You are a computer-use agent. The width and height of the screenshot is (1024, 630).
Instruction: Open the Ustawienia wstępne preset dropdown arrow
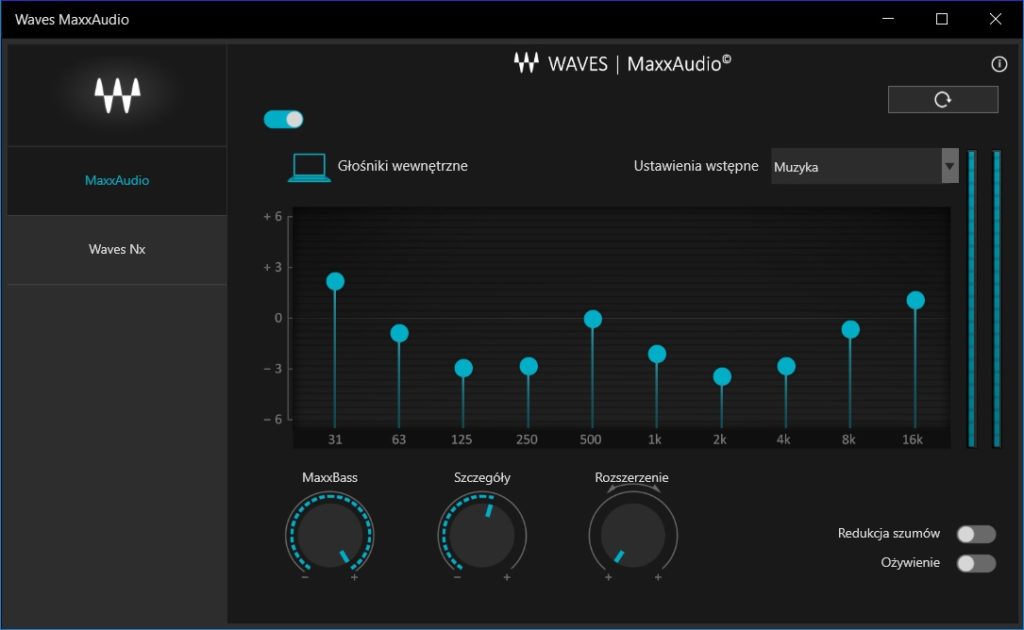[x=949, y=166]
